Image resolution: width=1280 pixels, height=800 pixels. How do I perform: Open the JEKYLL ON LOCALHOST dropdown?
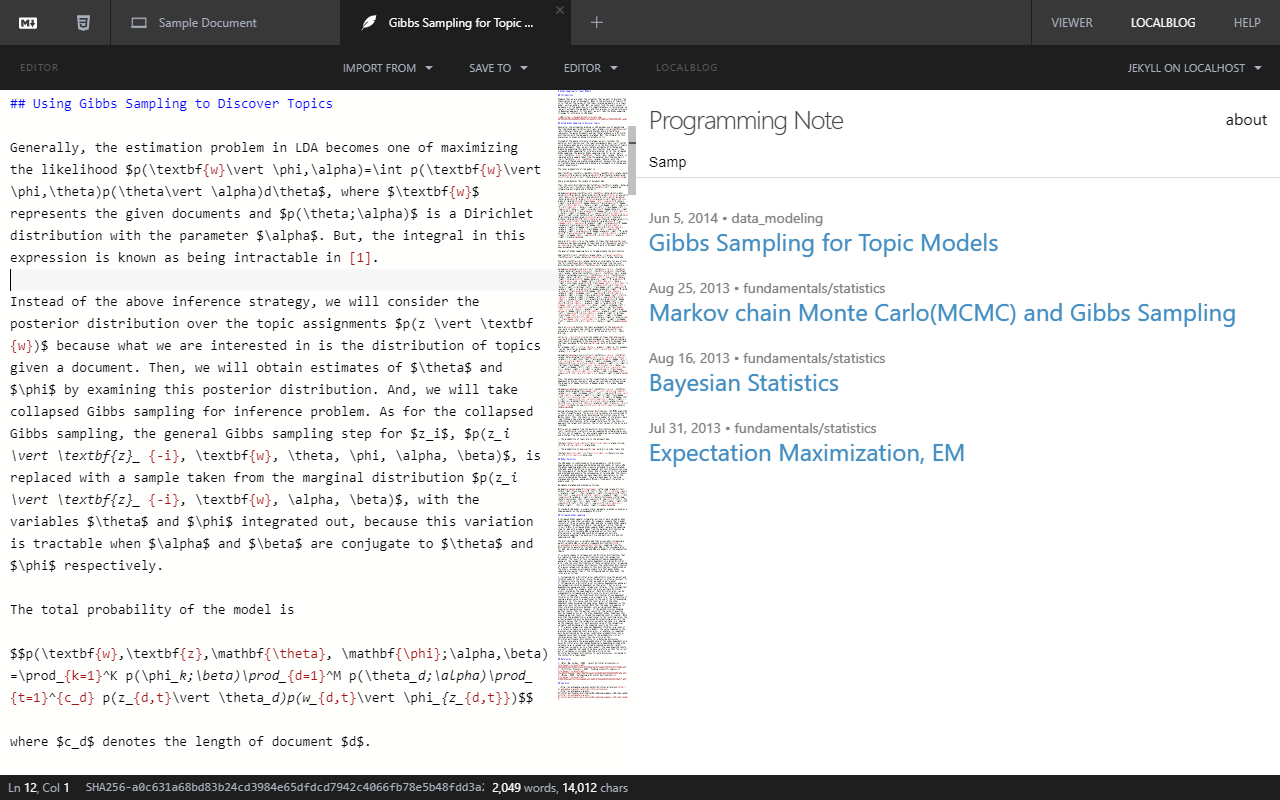pos(1194,68)
